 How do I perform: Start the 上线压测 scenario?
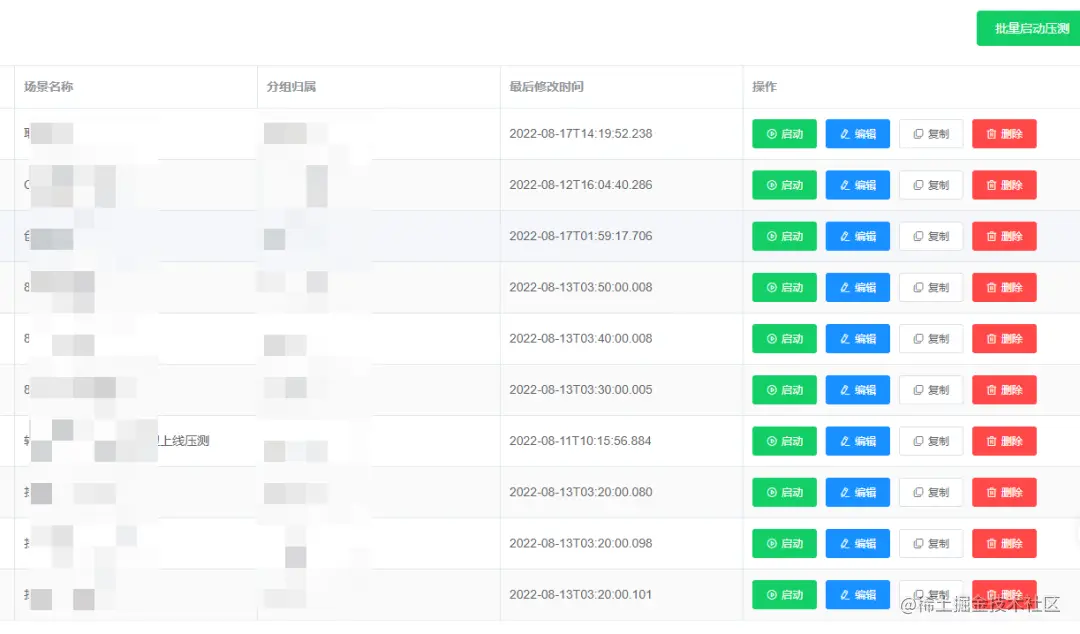point(785,441)
